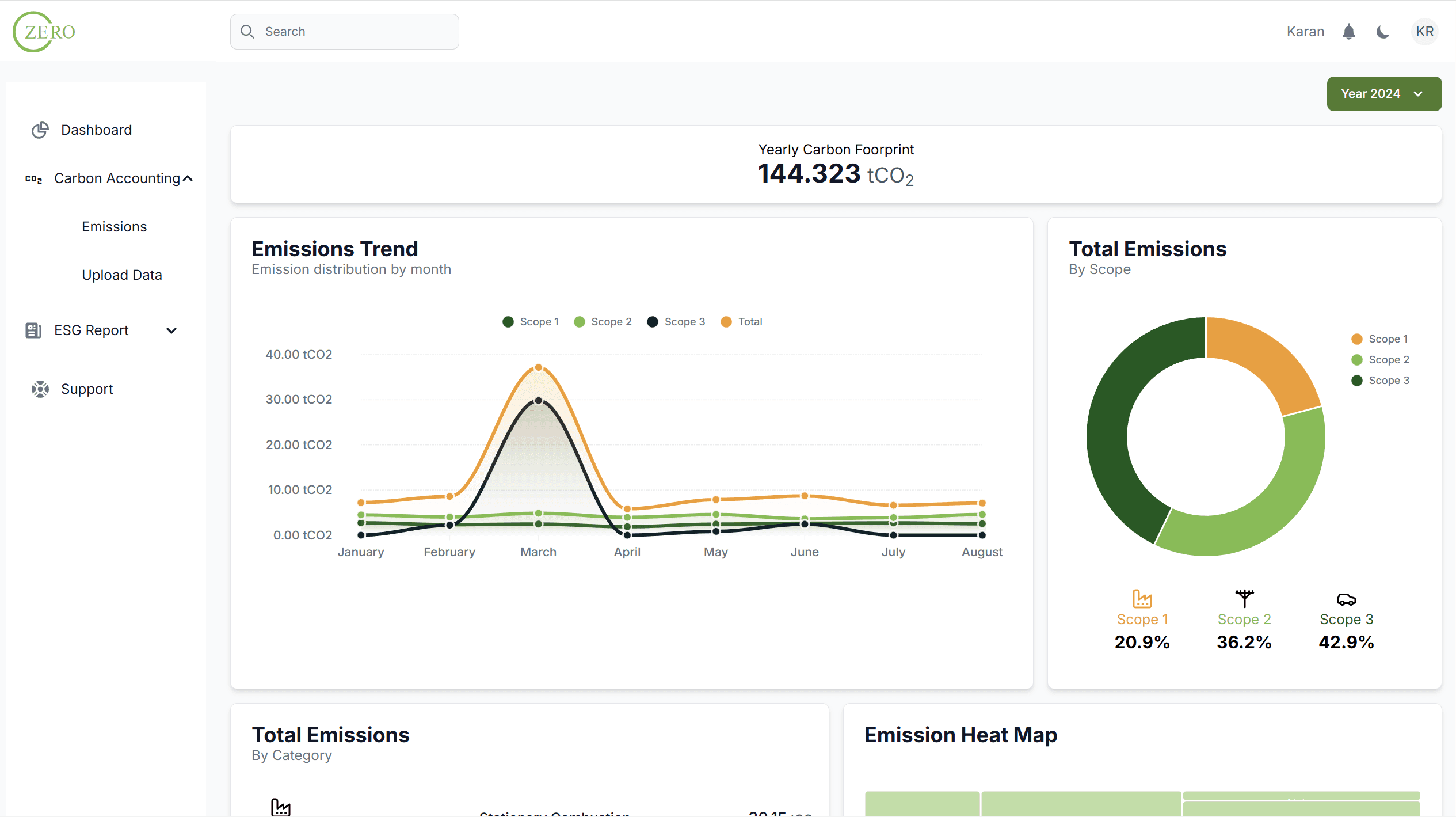Click the Scope 3 car icon
Viewport: 1456px width, 817px height.
tap(1346, 600)
